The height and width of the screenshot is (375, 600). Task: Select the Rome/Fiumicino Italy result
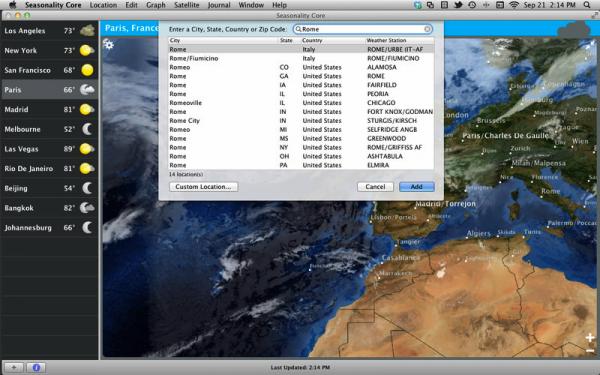point(301,58)
